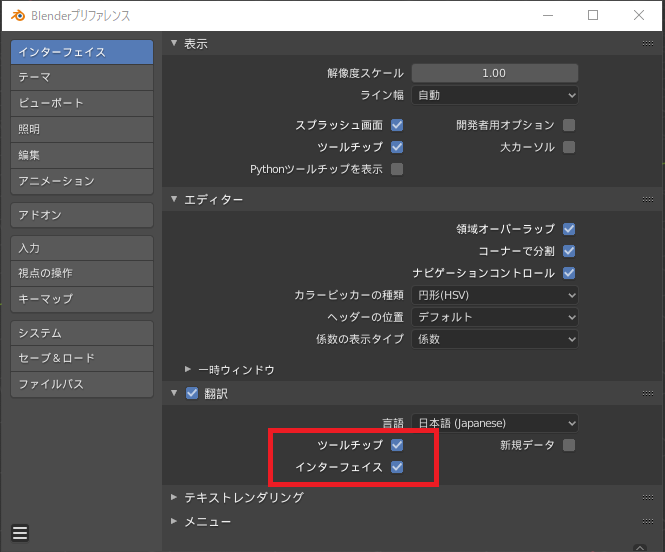Disable the 翻訳 section checkbox
The image size is (665, 552).
pos(192,393)
